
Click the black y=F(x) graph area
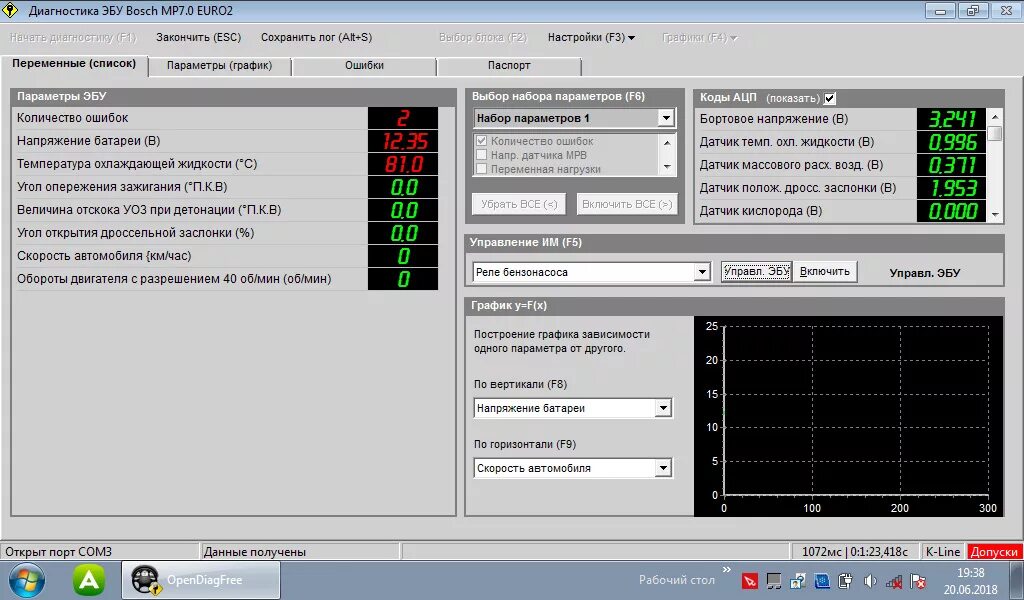pos(848,417)
